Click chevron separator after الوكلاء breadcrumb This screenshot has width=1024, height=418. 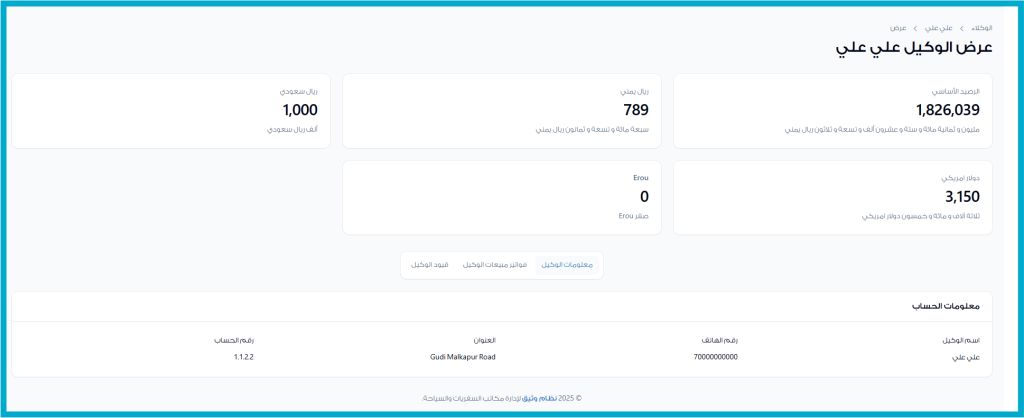tap(961, 28)
